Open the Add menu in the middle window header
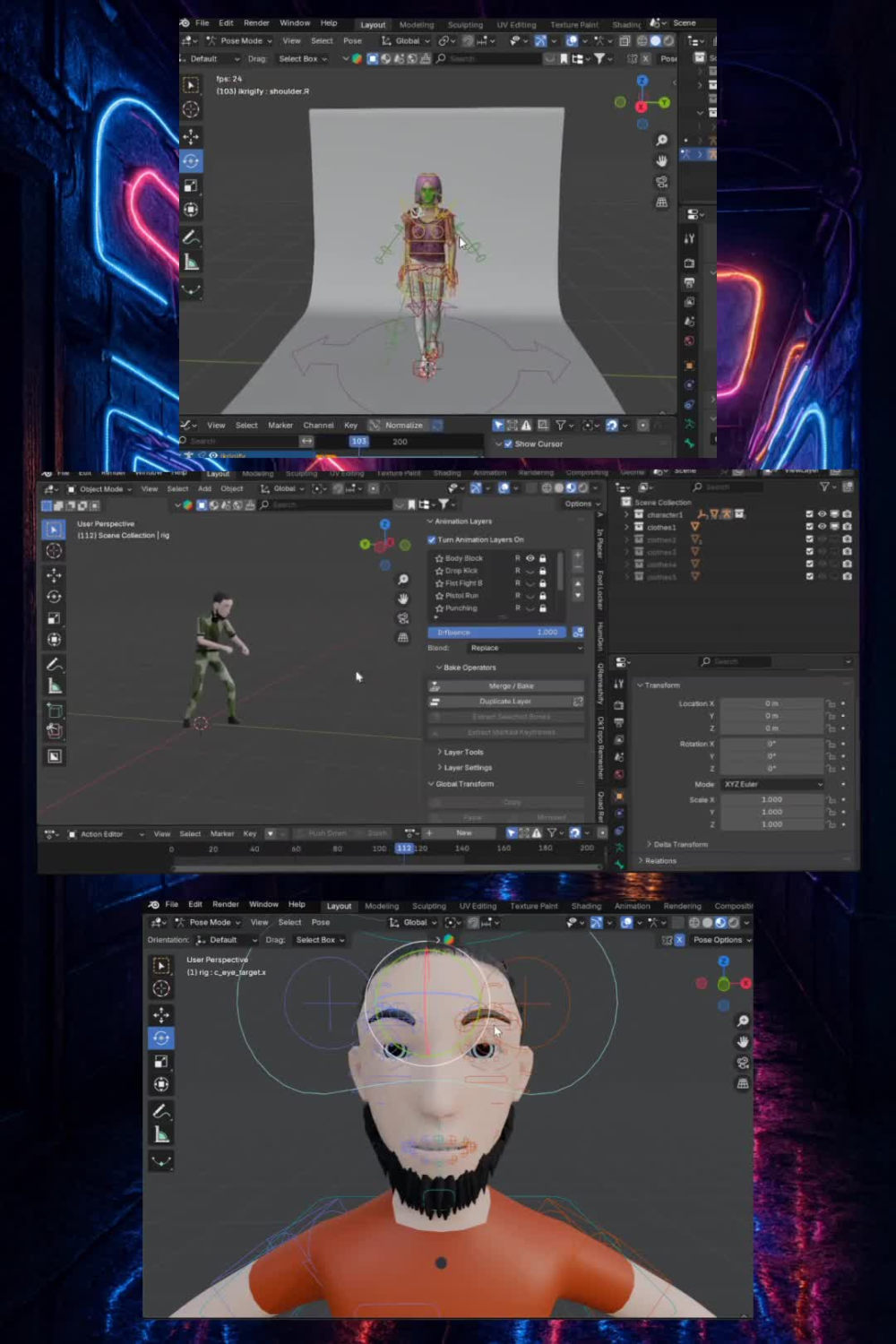The height and width of the screenshot is (1344, 896). 204,489
